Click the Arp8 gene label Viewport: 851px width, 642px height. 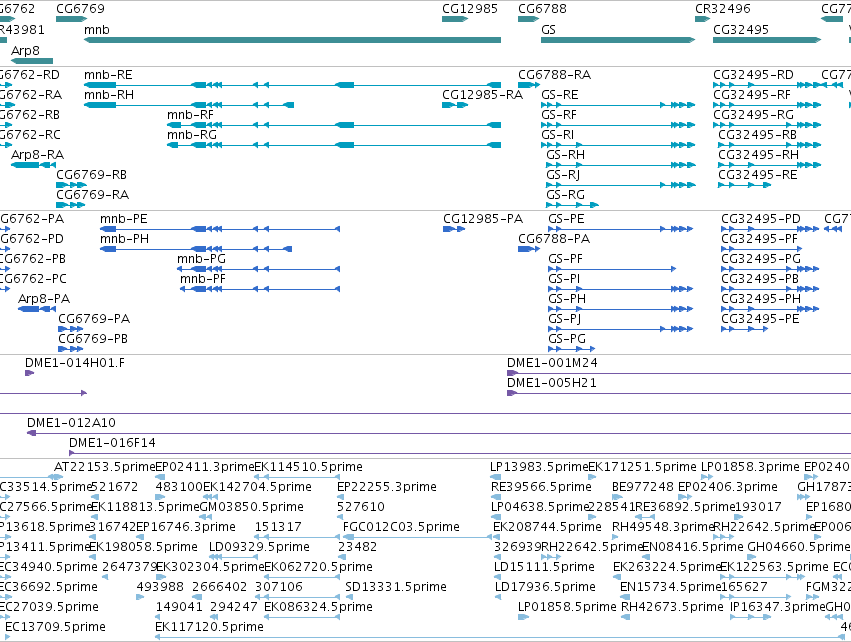pos(25,50)
